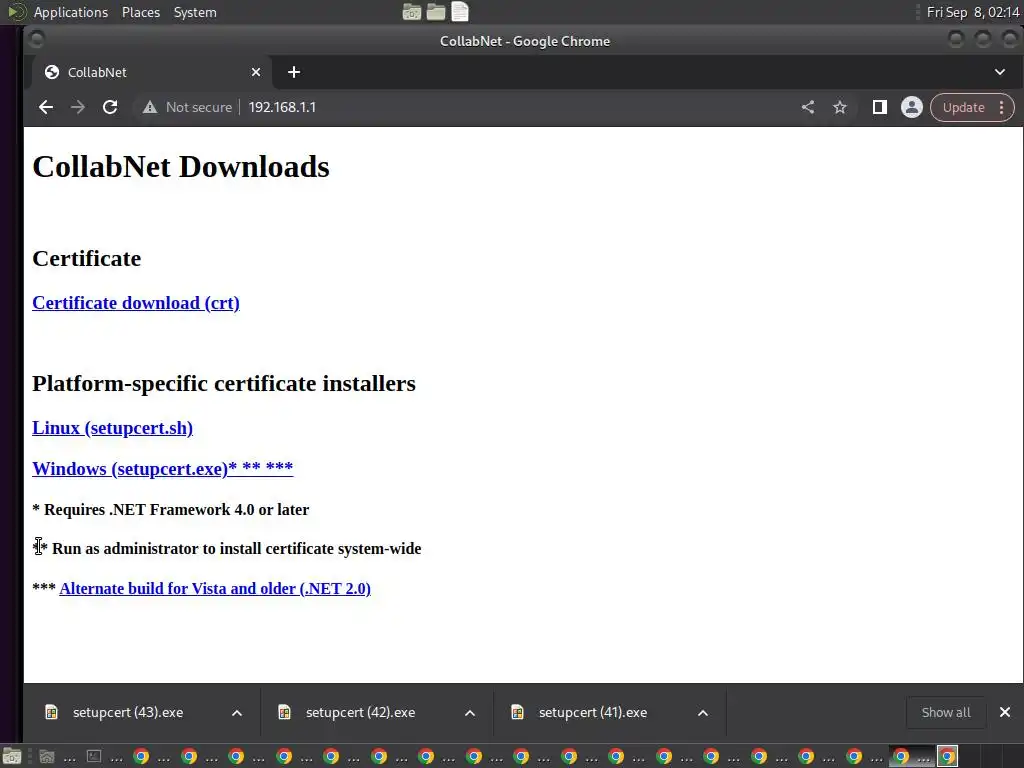
Task: Click the screenshot folder launcher in top panel
Action: pos(411,12)
